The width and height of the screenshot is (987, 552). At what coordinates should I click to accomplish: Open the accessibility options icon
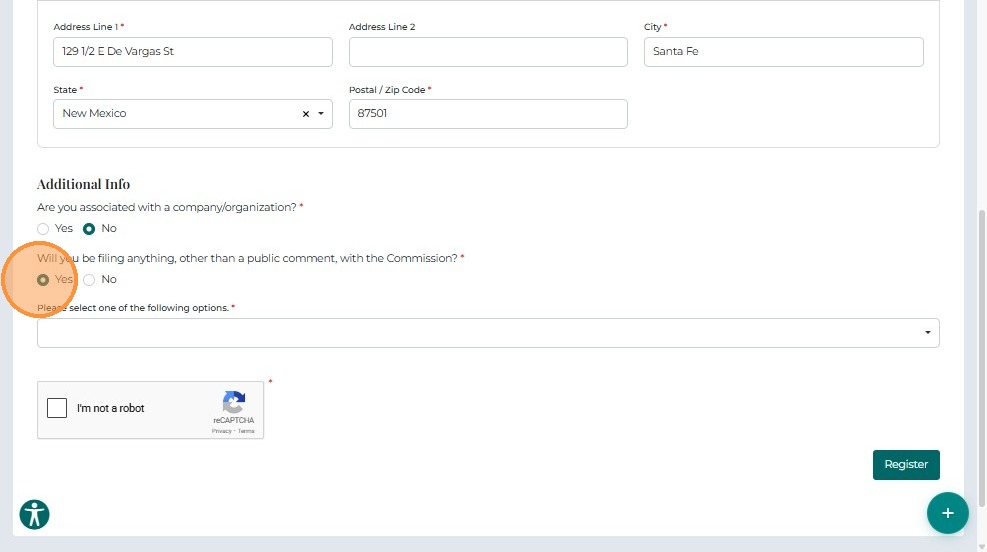35,514
